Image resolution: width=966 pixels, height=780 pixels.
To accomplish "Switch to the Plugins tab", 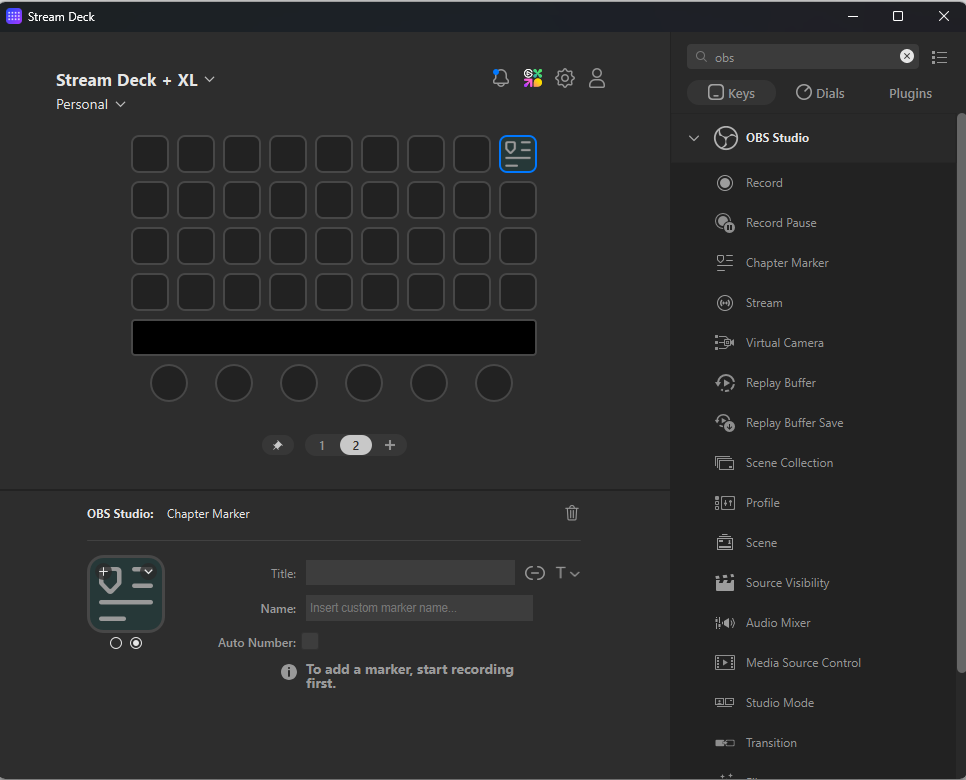I will [x=910, y=93].
